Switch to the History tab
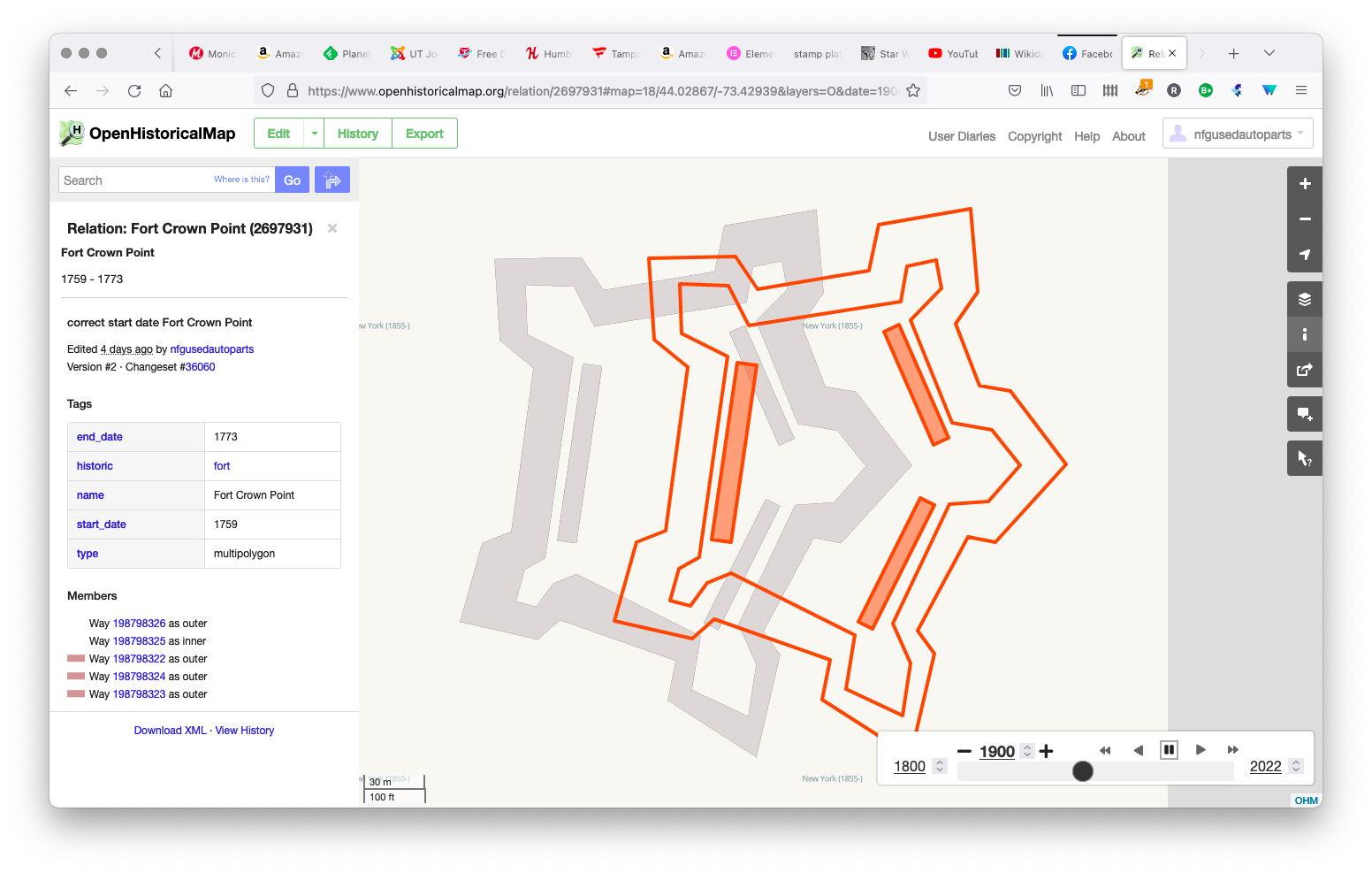1372x873 pixels. pos(357,133)
